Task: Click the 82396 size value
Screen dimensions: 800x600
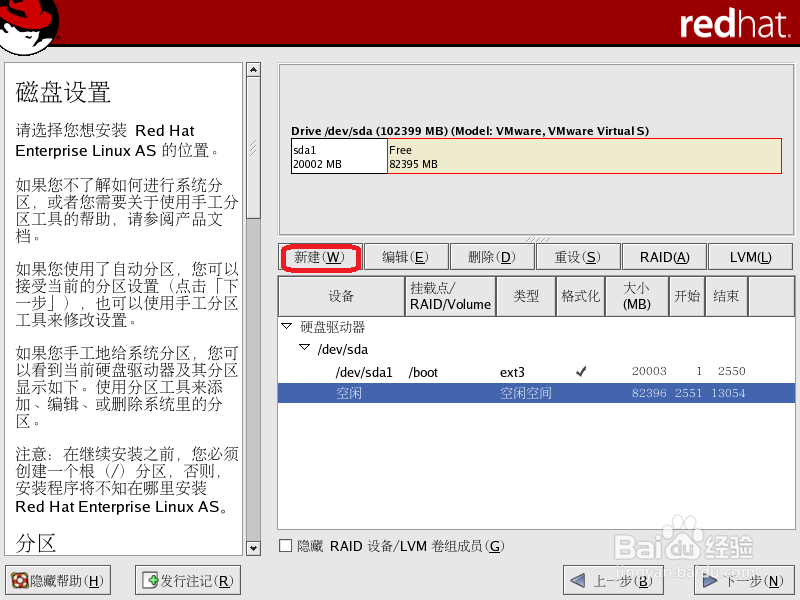Action: coord(649,393)
